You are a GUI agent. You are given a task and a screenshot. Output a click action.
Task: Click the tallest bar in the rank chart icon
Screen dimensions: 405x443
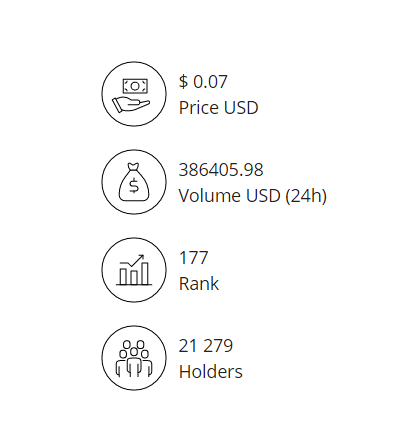coord(145,273)
